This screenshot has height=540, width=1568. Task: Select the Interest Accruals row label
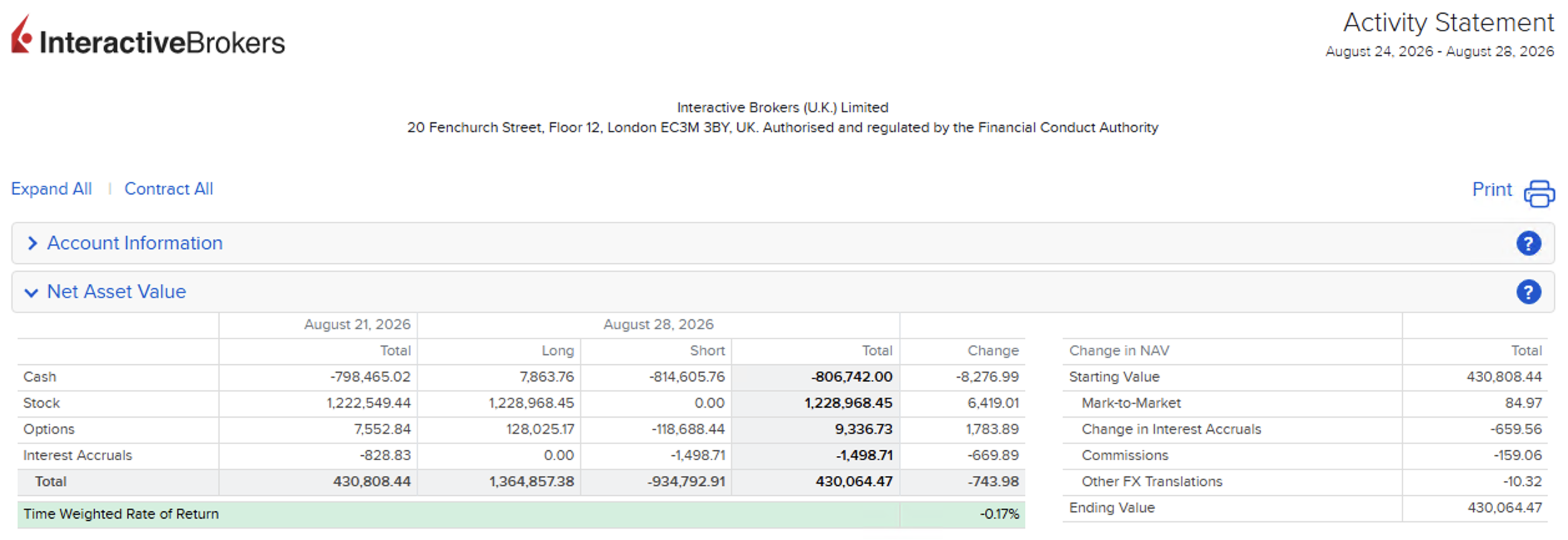(x=78, y=455)
